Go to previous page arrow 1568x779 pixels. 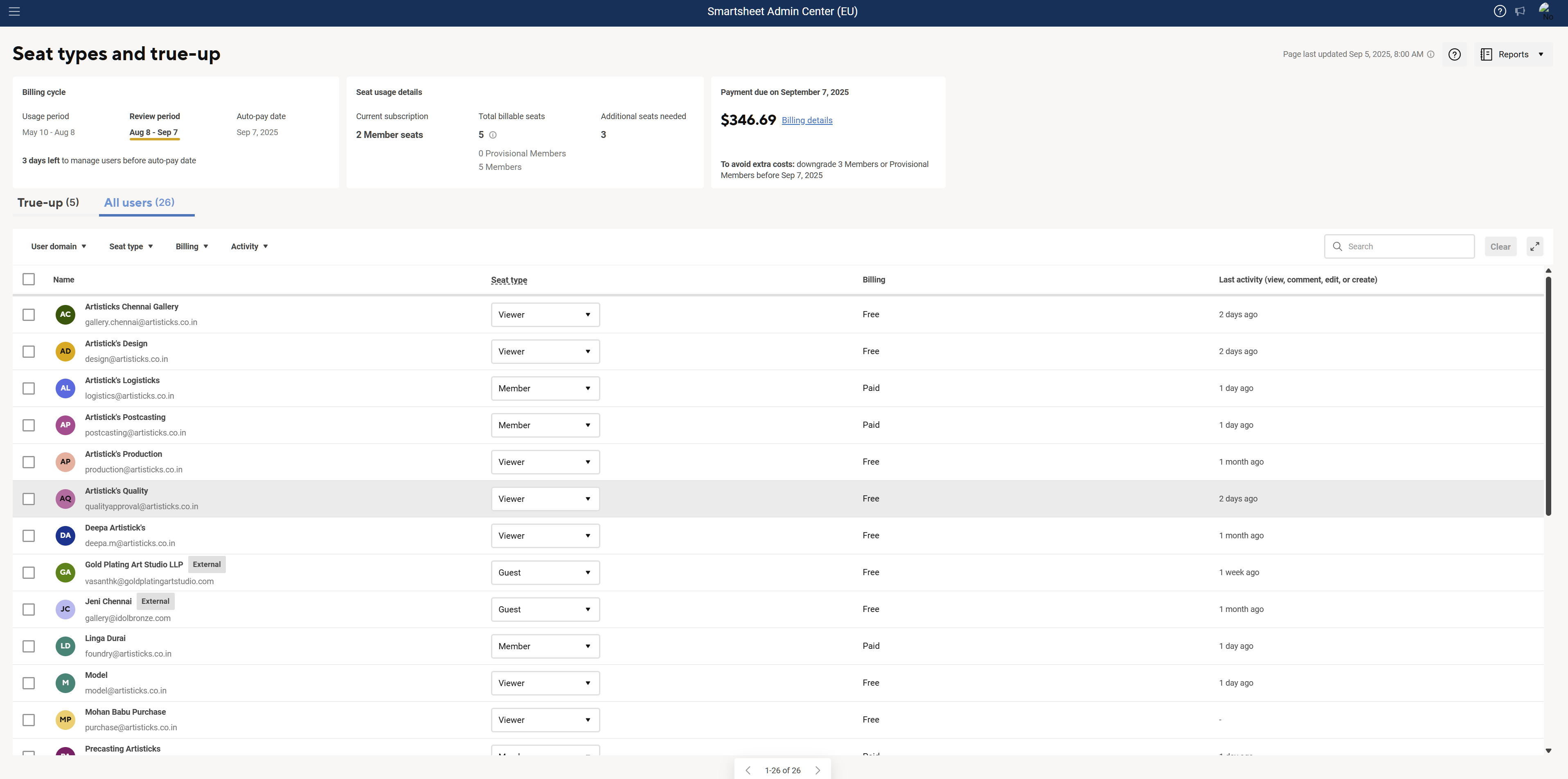coord(748,770)
